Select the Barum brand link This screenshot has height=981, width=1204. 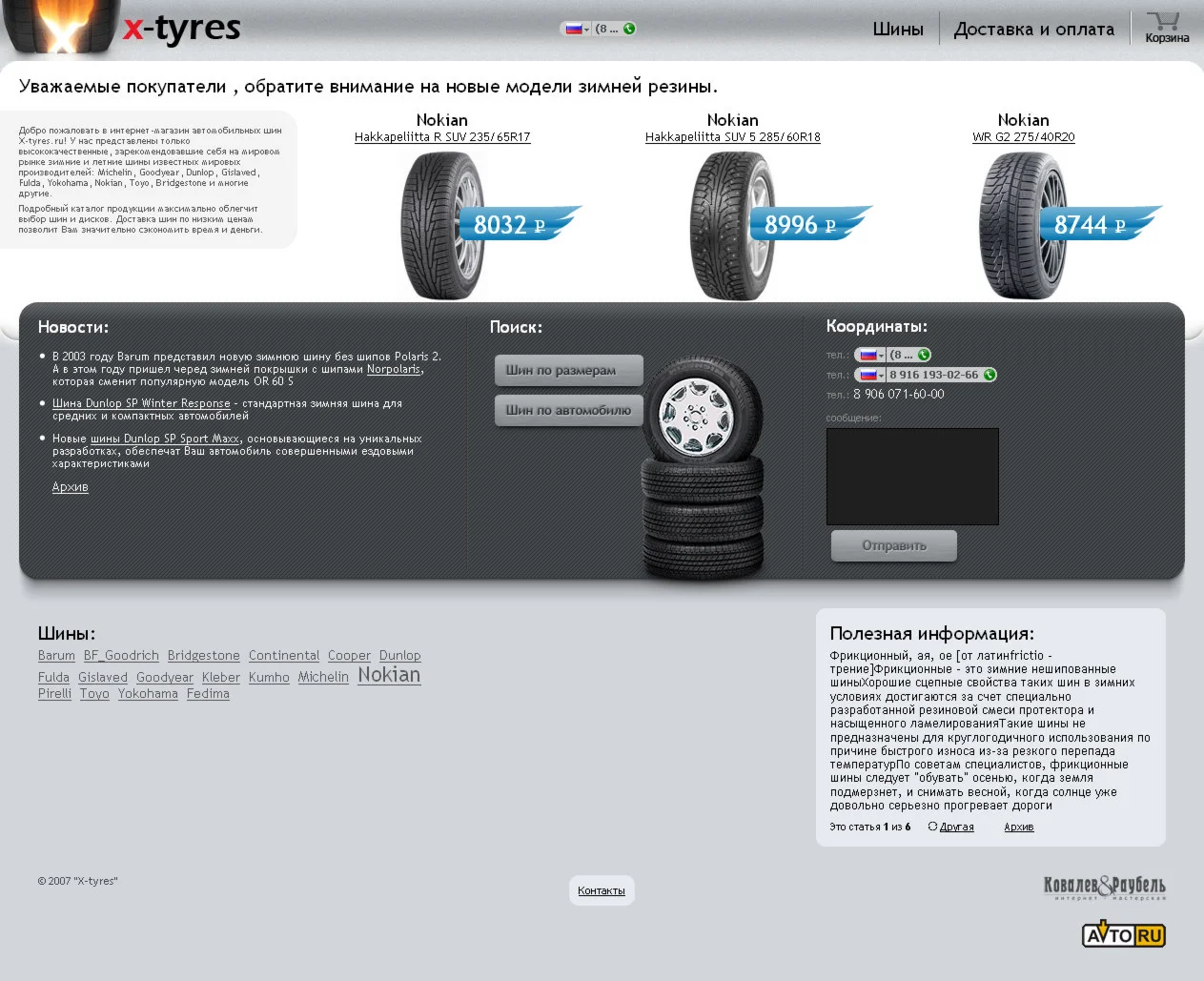pyautogui.click(x=56, y=656)
